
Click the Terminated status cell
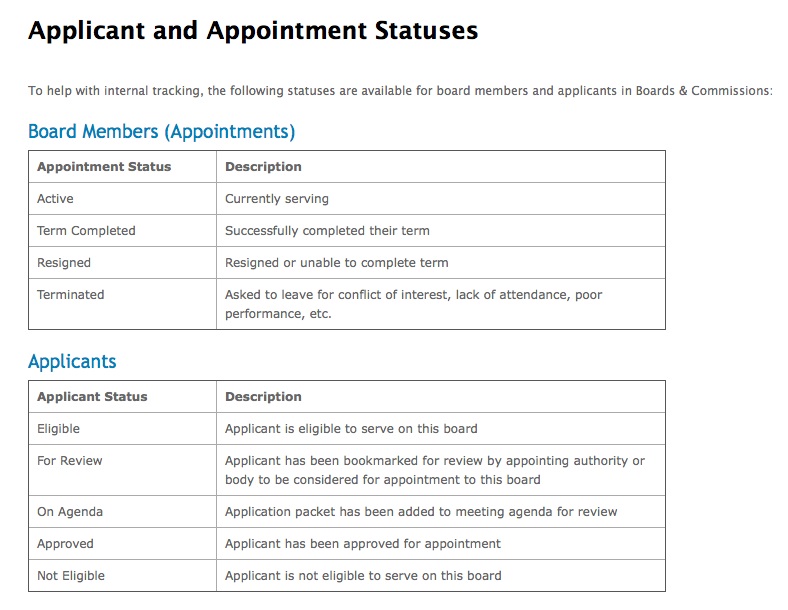click(70, 295)
